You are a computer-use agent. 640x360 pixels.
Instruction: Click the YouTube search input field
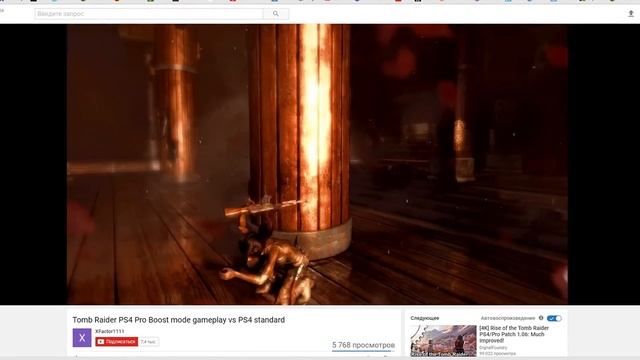point(149,14)
